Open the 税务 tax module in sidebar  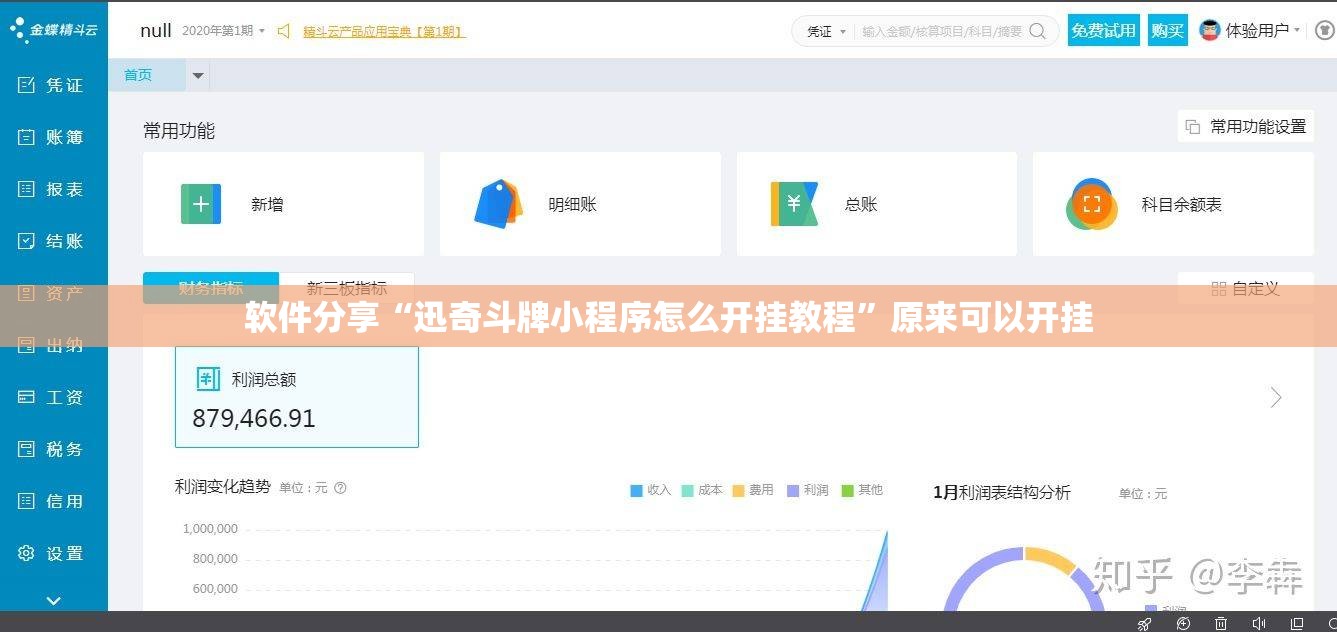click(x=52, y=449)
